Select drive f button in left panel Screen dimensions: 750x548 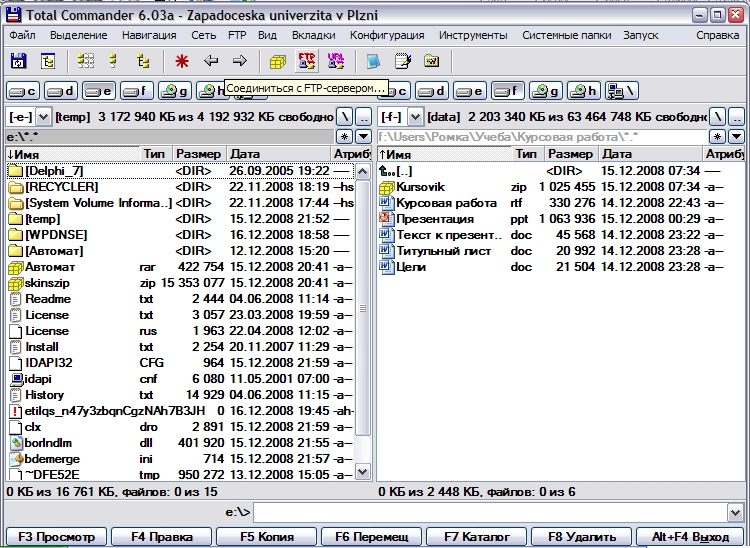[x=137, y=91]
